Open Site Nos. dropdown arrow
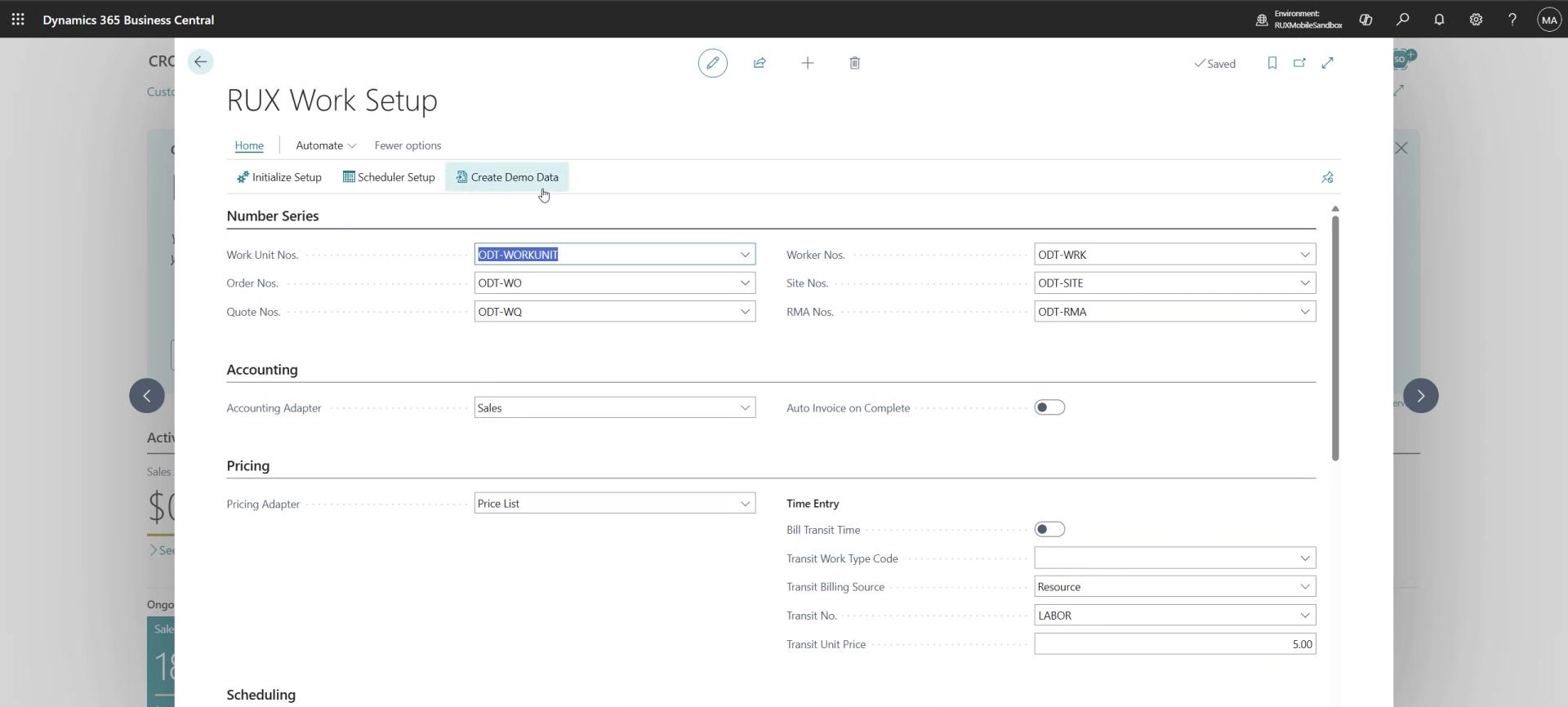Screen dimensions: 1568x707 1305,283
